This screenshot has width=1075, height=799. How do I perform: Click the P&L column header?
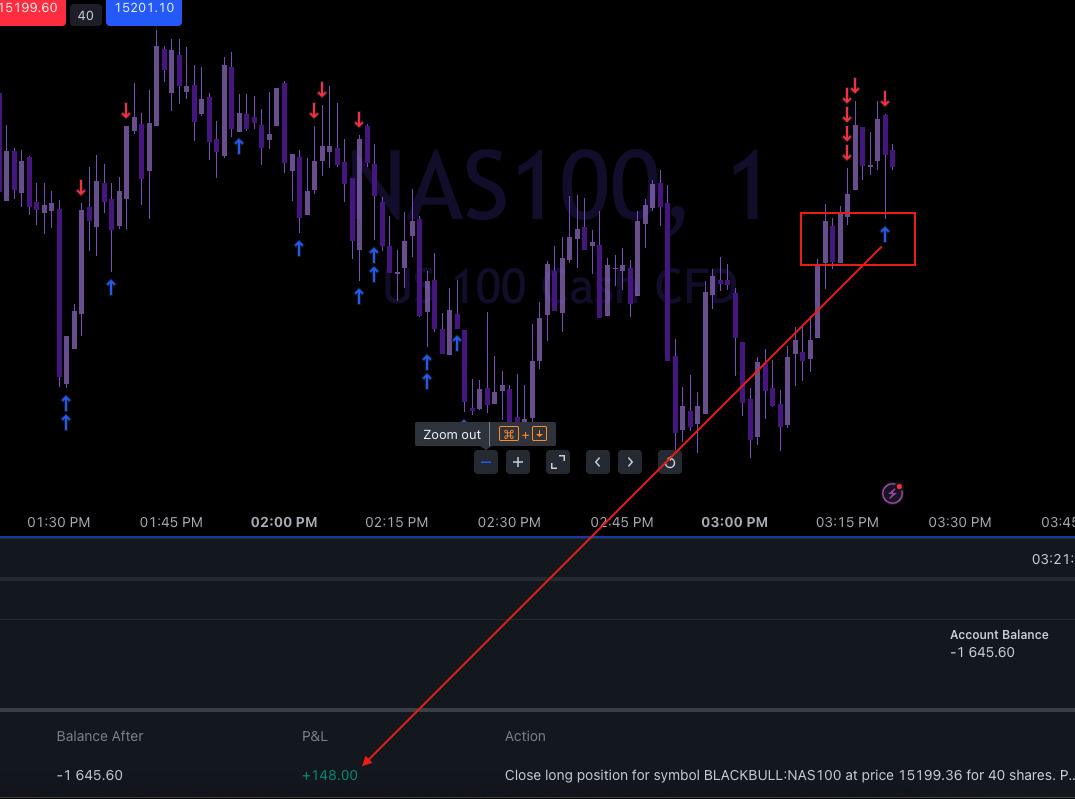click(314, 736)
